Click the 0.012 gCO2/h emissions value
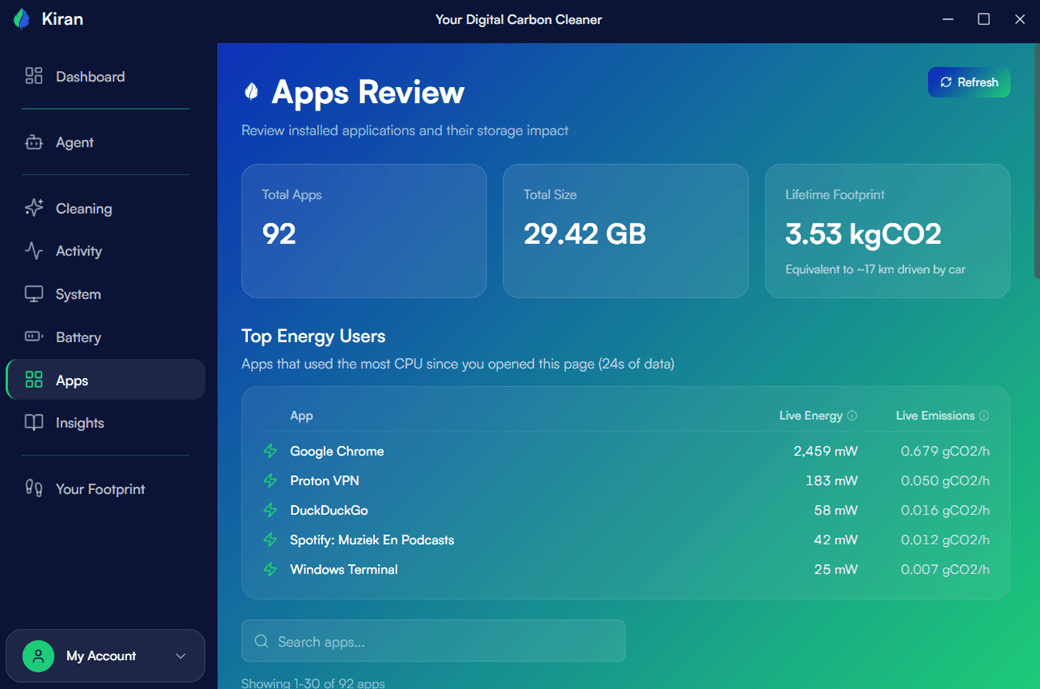The height and width of the screenshot is (689, 1040). tap(945, 540)
